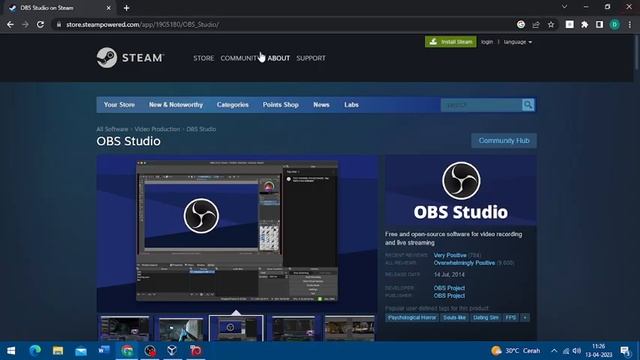Open the Categories menu
The width and height of the screenshot is (640, 360).
point(233,105)
